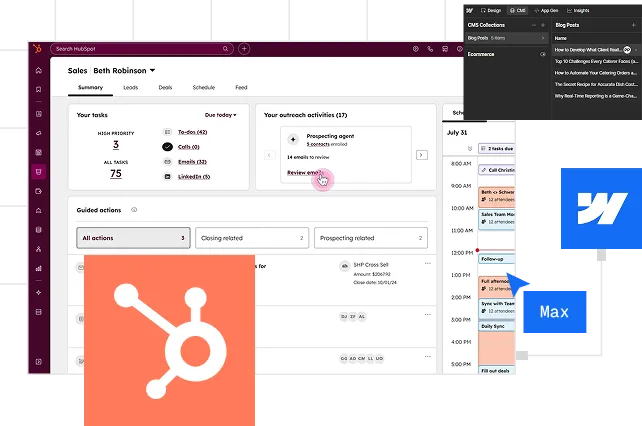The width and height of the screenshot is (642, 426).
Task: Select the Prospecting related filter
Action: coord(371,238)
